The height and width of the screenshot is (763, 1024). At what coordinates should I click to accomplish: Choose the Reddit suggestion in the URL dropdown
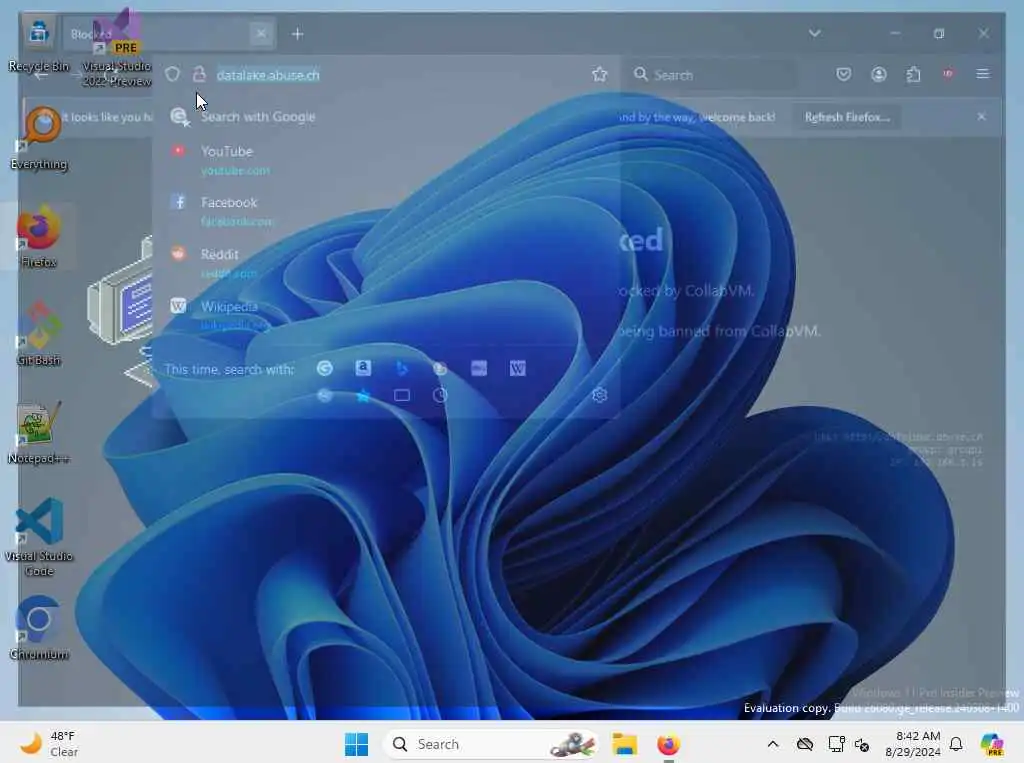[385, 263]
